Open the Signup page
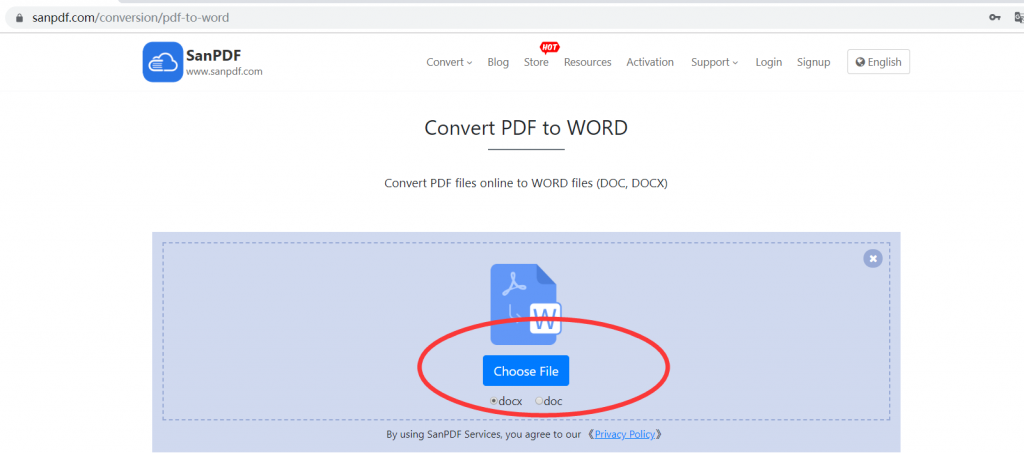The height and width of the screenshot is (453, 1024). [x=814, y=62]
